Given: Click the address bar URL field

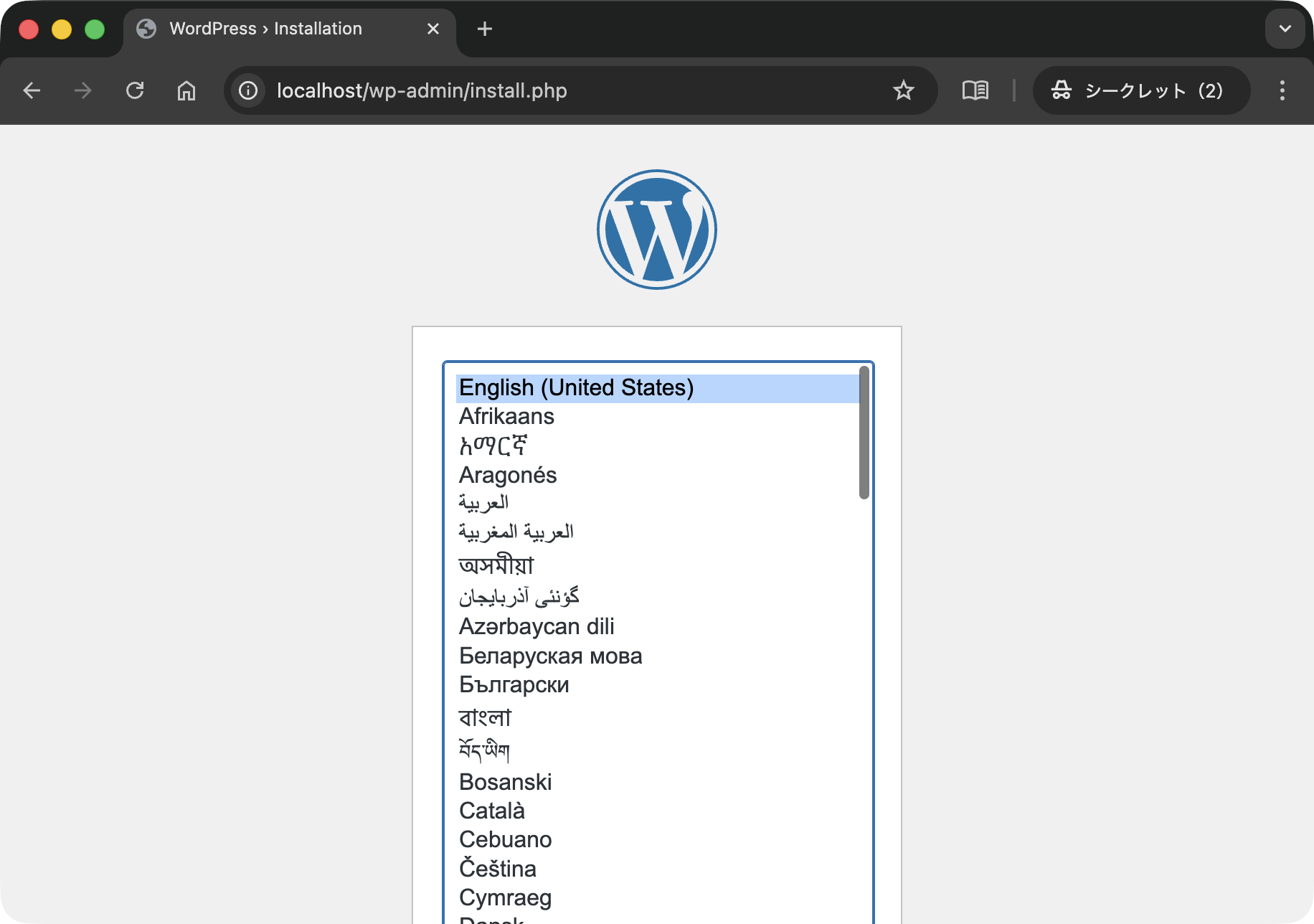Looking at the screenshot, I should pos(574,90).
